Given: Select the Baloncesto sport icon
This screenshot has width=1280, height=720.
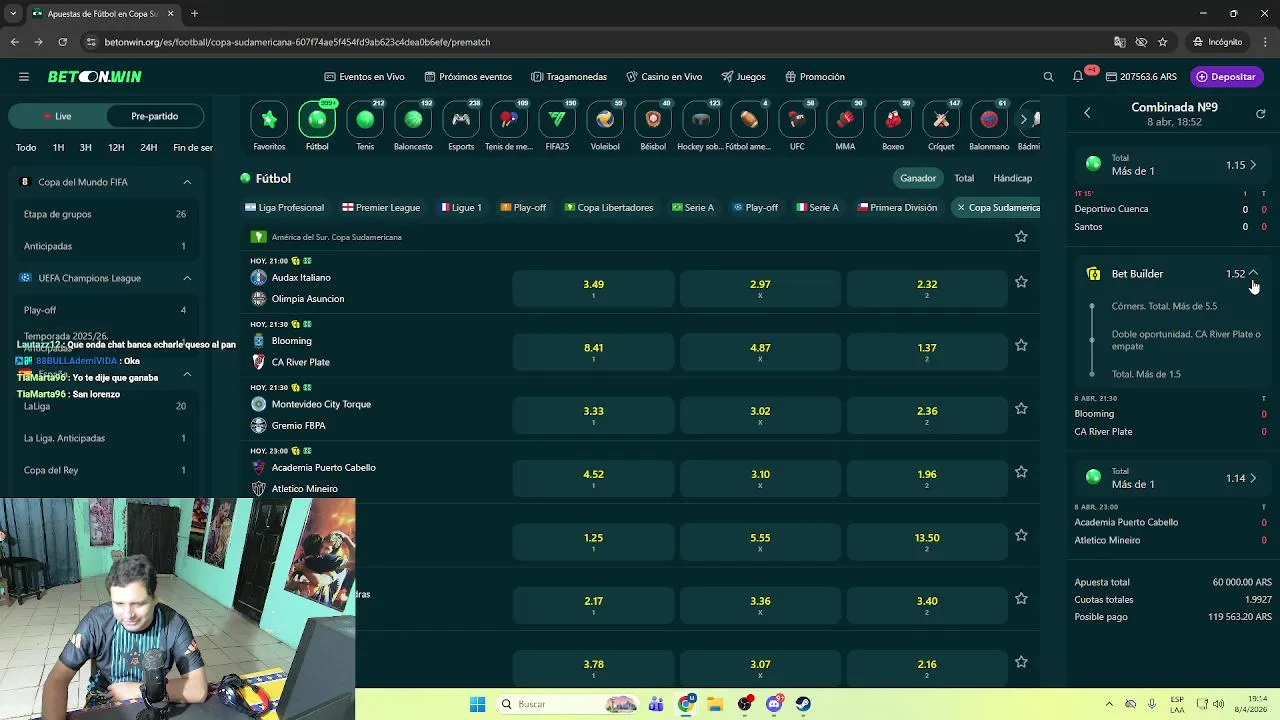Looking at the screenshot, I should 413,120.
